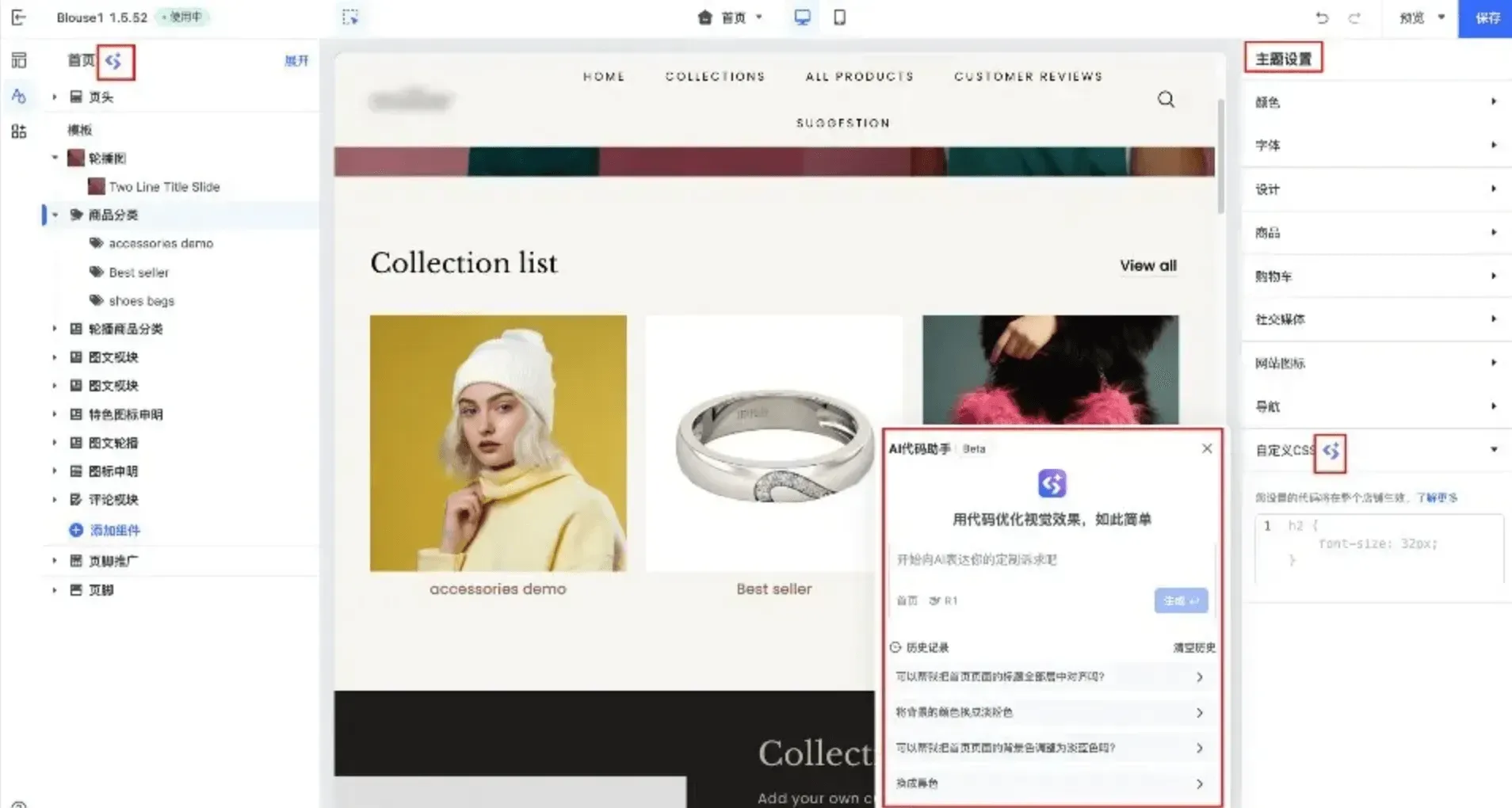
Task: Expand the 颜色 theme settings section
Action: coord(1376,102)
